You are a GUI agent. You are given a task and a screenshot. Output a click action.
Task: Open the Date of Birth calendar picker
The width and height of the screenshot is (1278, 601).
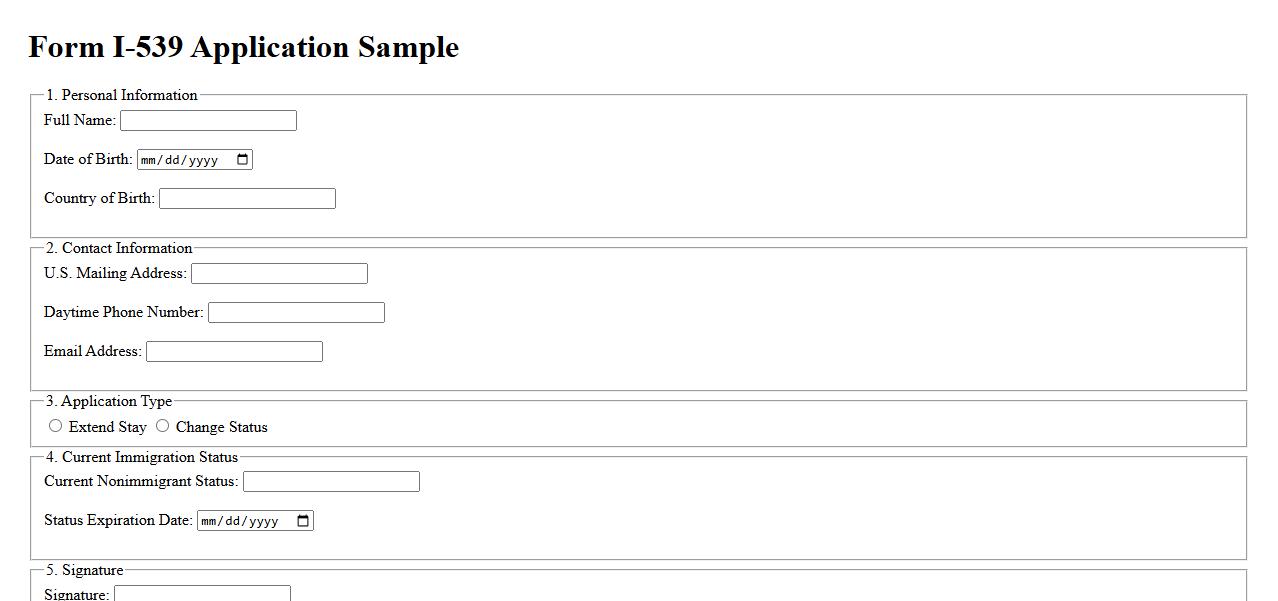[243, 160]
